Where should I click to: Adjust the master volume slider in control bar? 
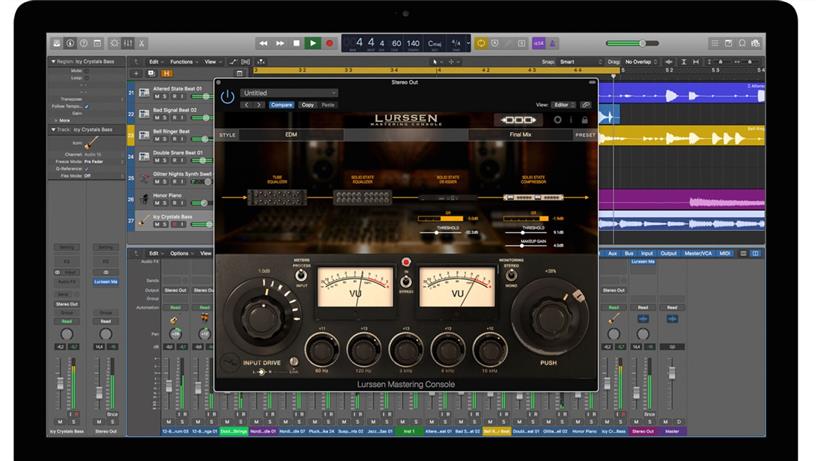pyautogui.click(x=632, y=43)
